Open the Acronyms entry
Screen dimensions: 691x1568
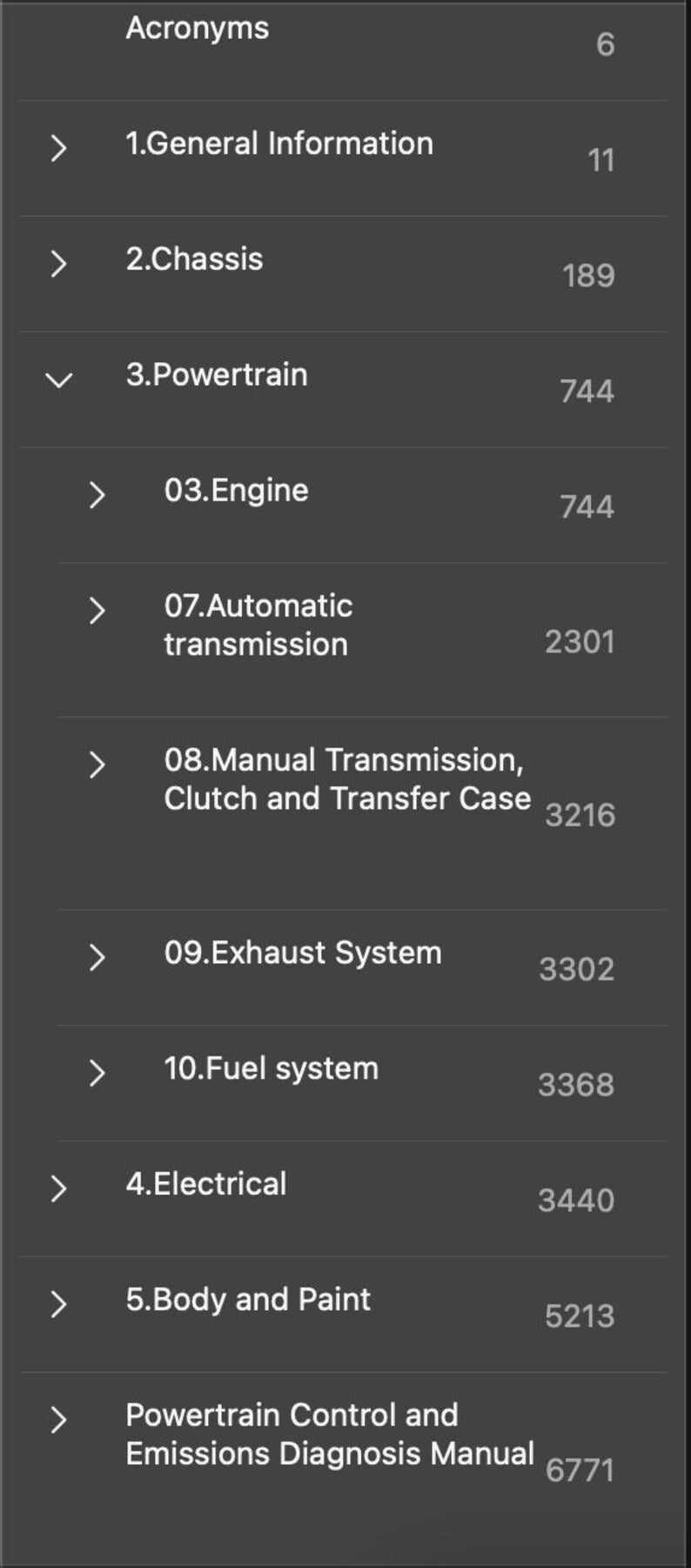198,28
